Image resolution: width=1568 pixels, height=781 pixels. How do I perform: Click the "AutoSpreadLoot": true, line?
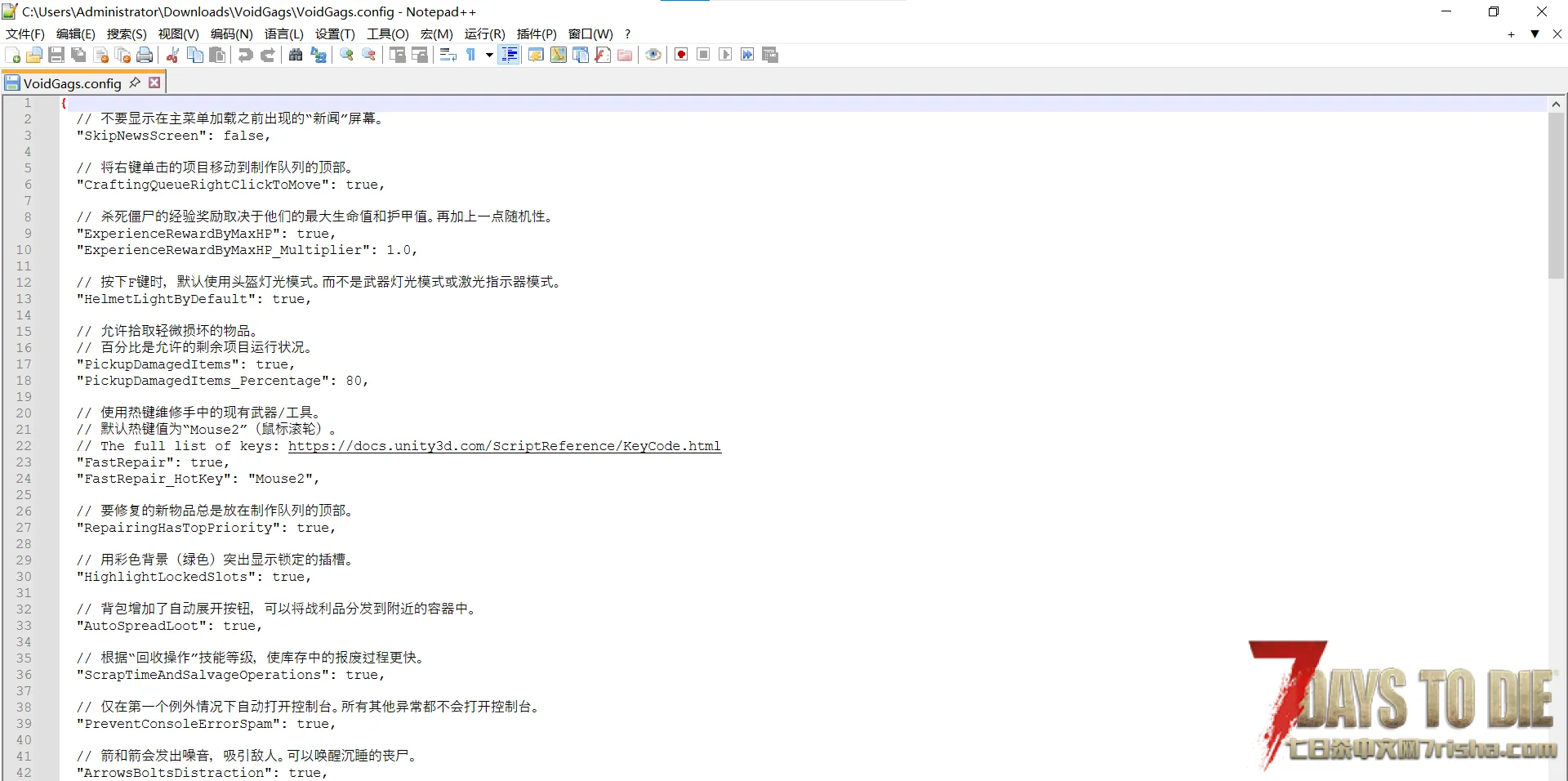click(169, 626)
